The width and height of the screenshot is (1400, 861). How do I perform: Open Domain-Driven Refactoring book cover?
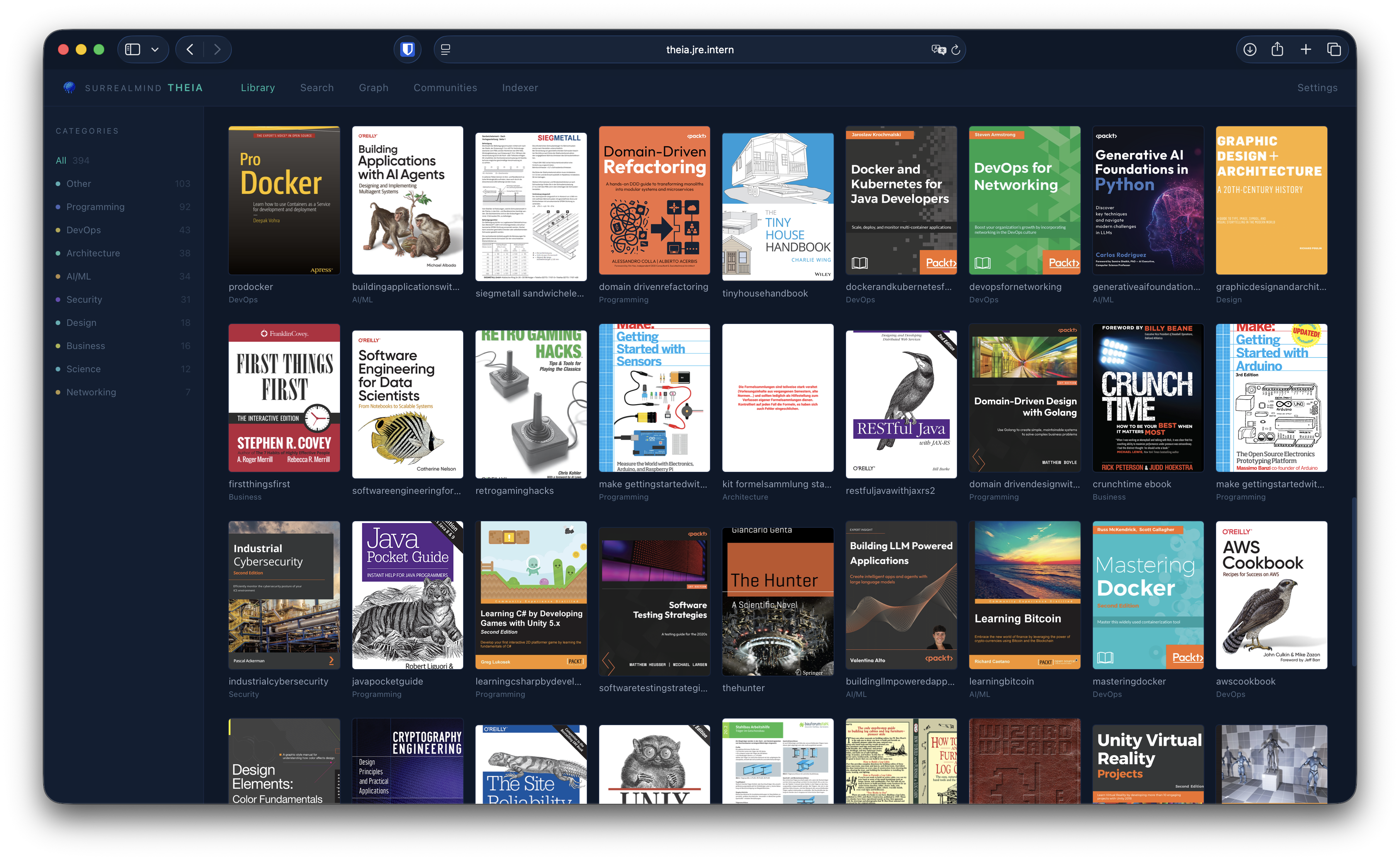pyautogui.click(x=654, y=200)
